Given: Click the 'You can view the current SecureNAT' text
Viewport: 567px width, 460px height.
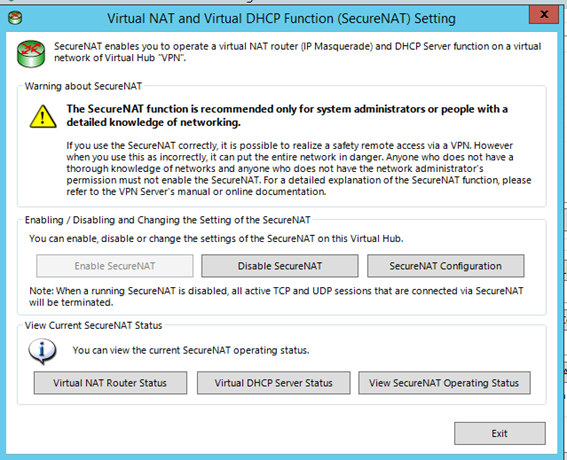Looking at the screenshot, I should click(x=191, y=350).
